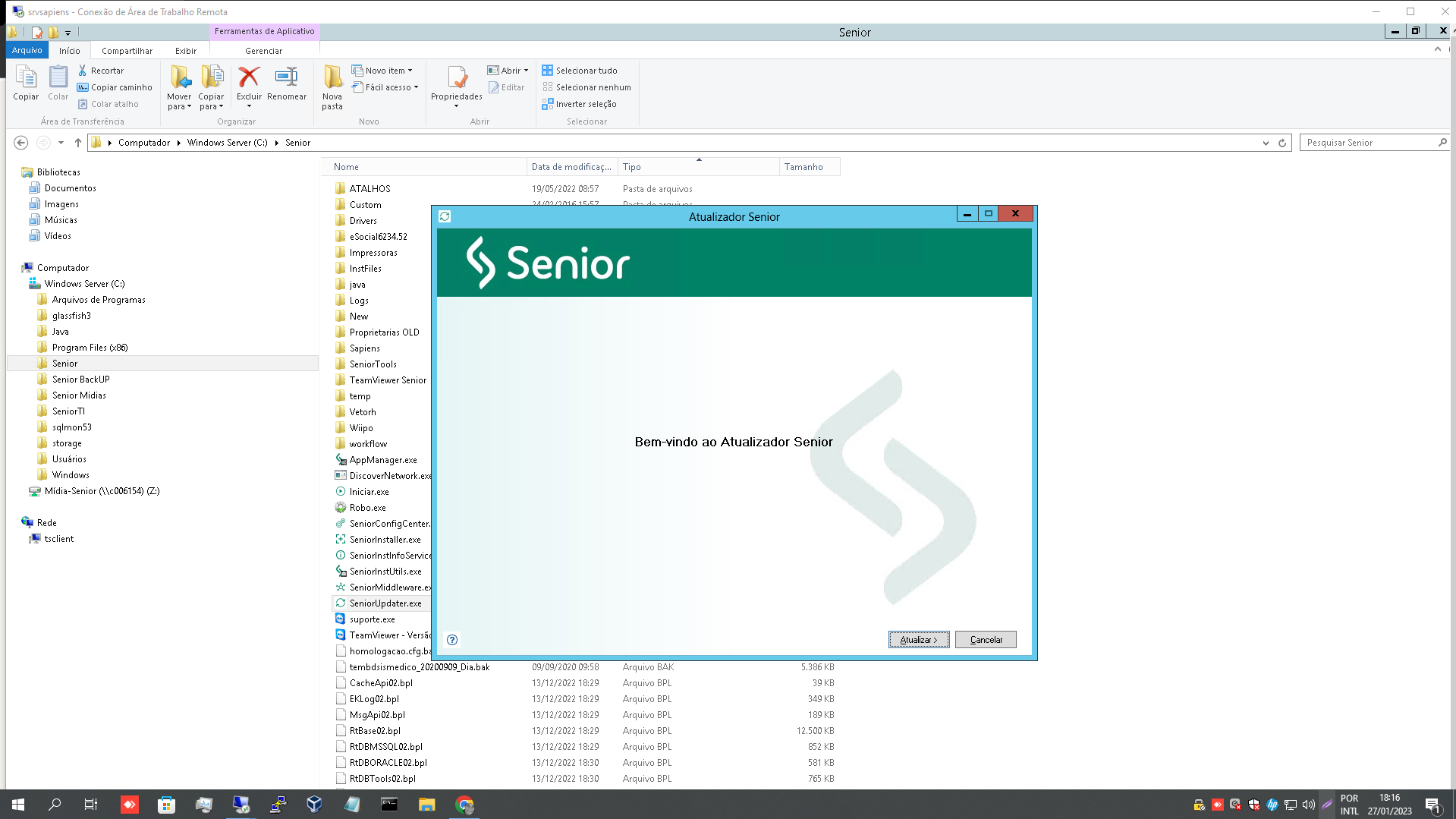Select Iniciar.exe in the file list
The image size is (1456, 819).
(370, 492)
